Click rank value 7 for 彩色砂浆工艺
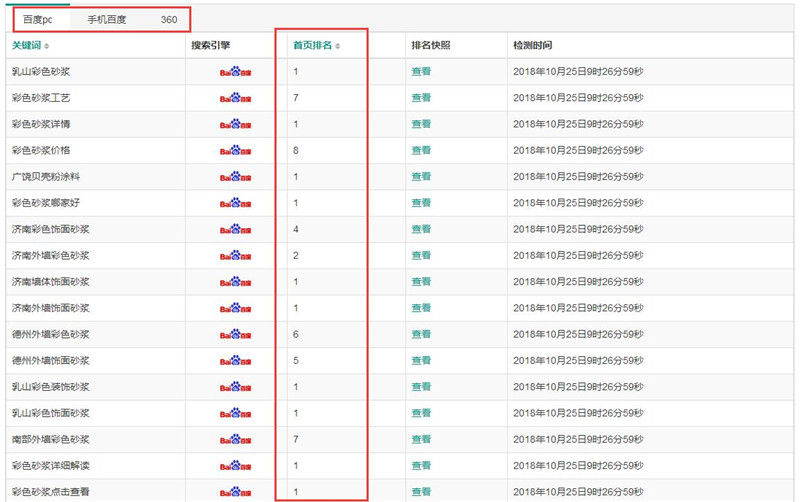 [296, 98]
